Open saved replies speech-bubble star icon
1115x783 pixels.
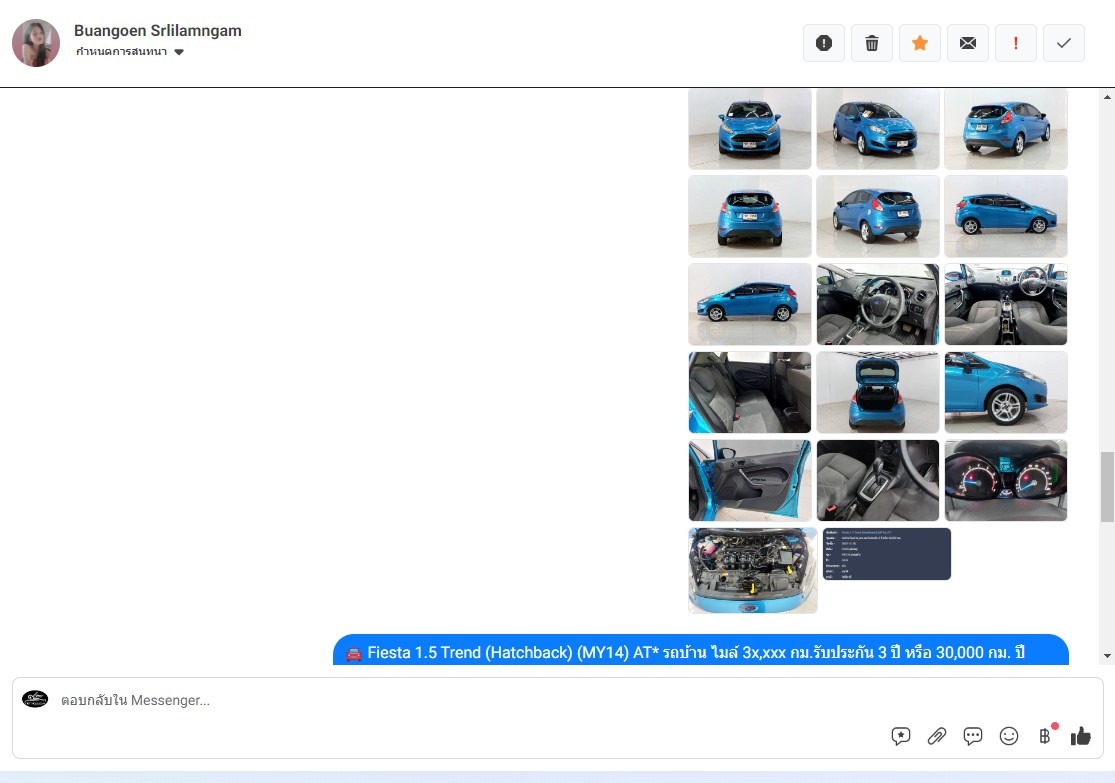click(901, 736)
